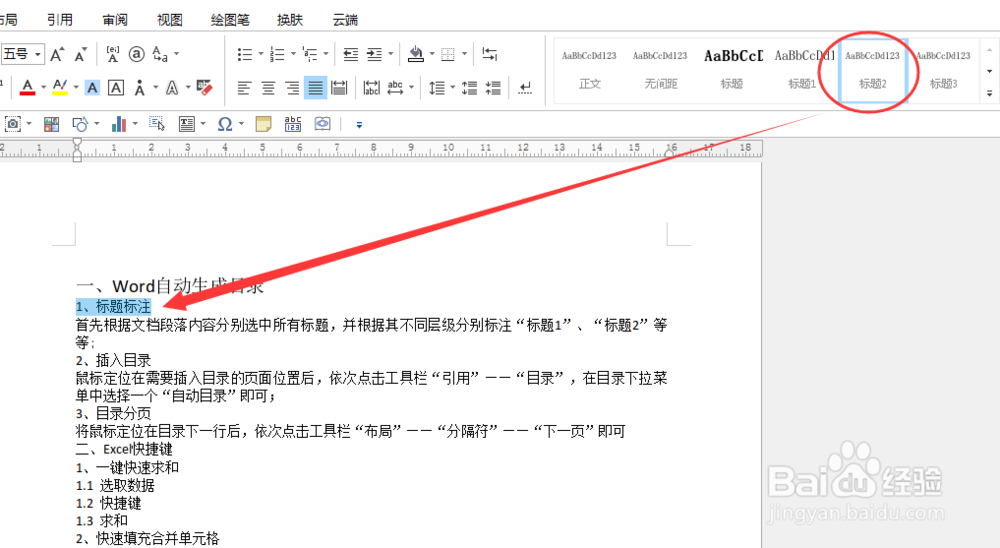Image resolution: width=1000 pixels, height=548 pixels.
Task: Toggle distributed alignment
Action: 339,87
